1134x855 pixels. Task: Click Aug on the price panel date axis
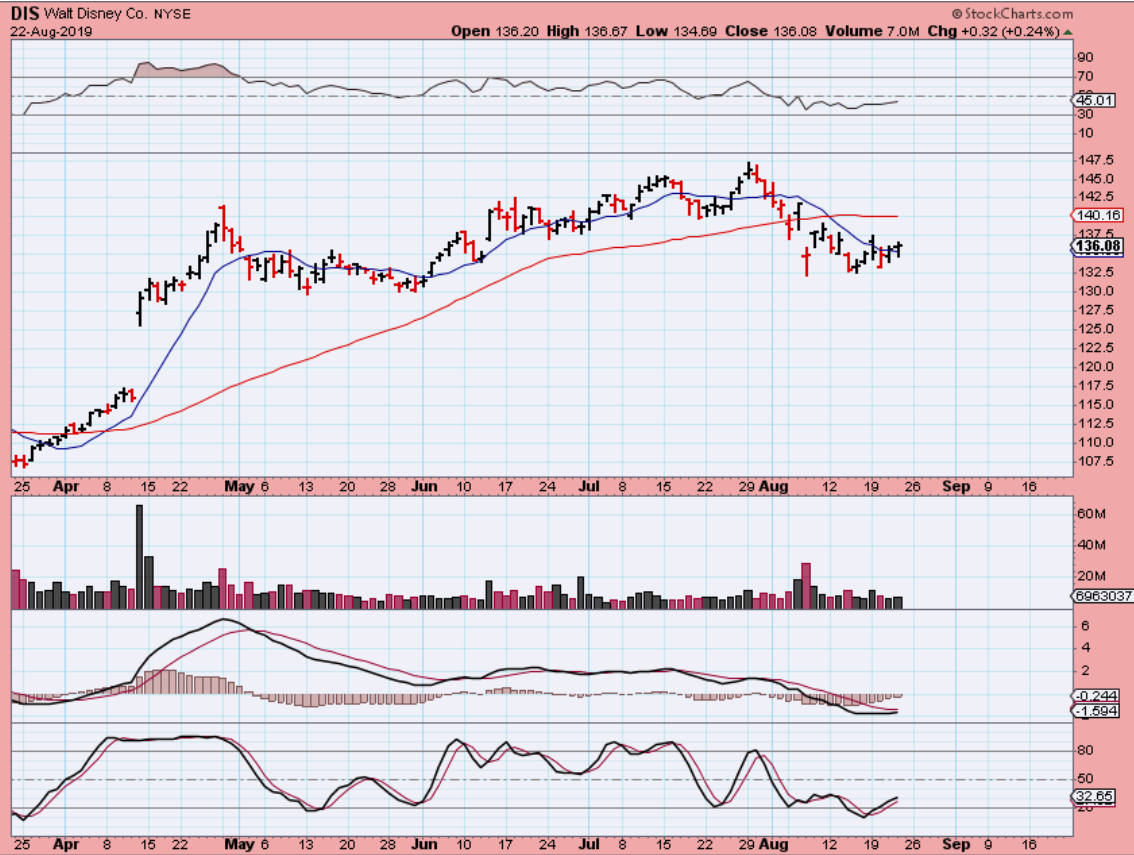click(773, 486)
